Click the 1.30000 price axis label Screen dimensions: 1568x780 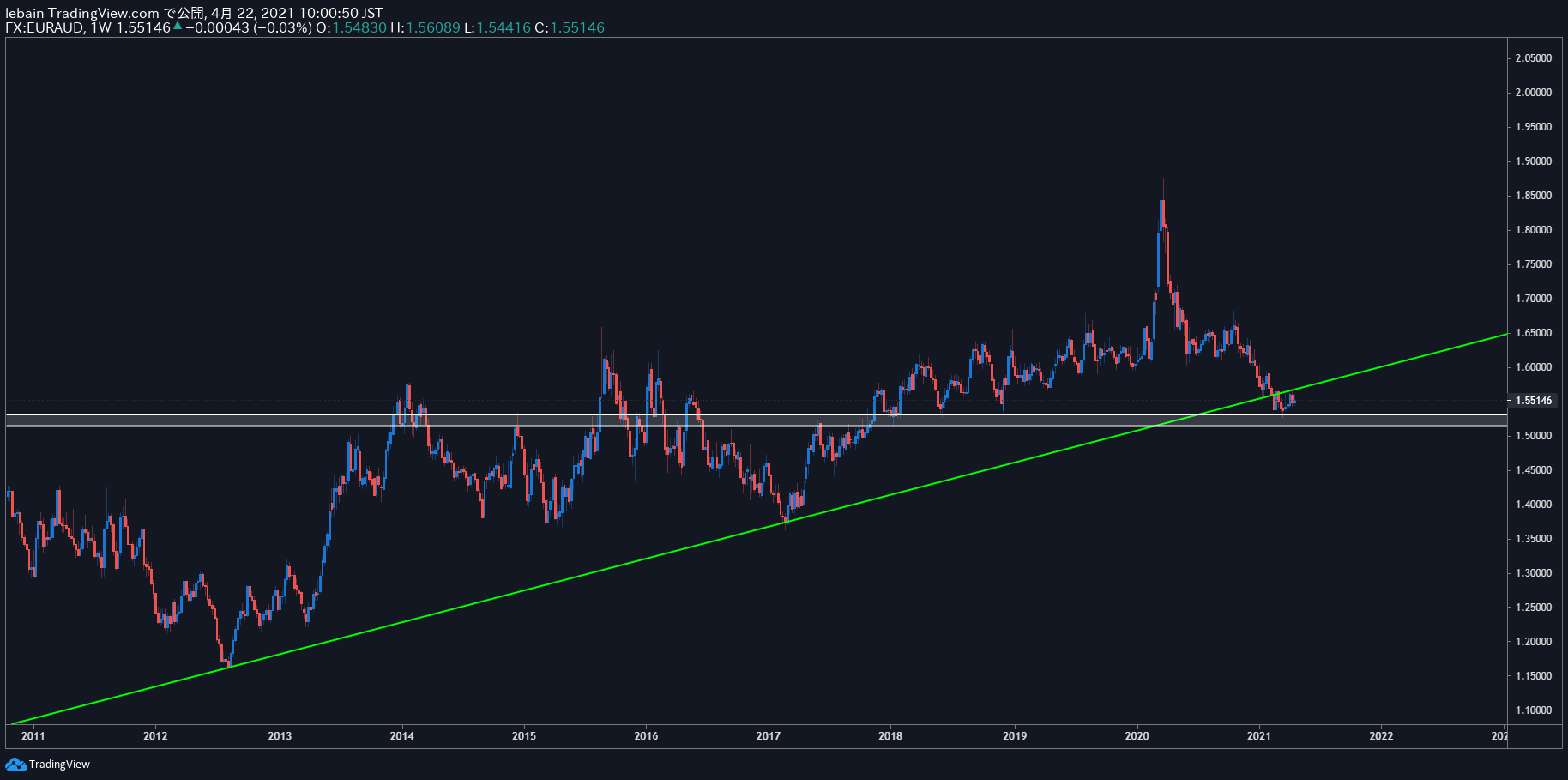pyautogui.click(x=1534, y=573)
